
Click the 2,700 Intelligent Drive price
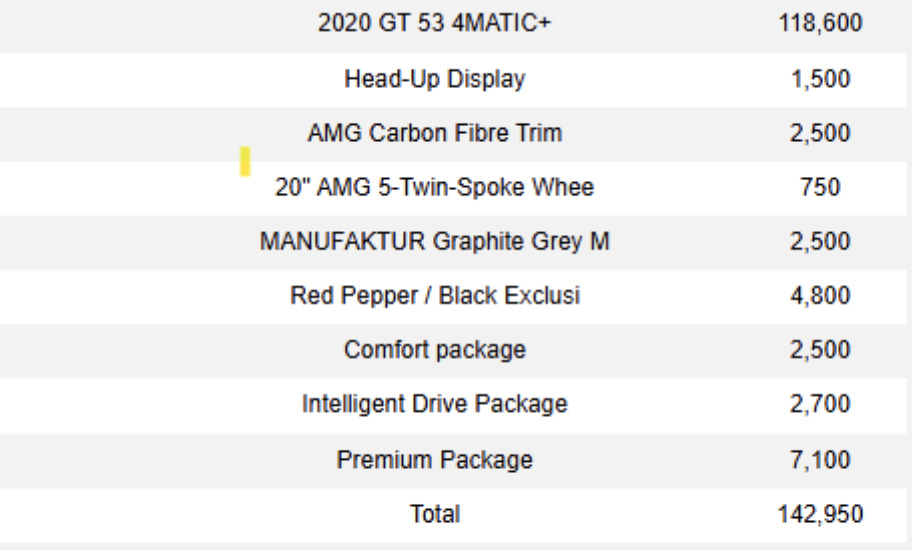point(820,404)
